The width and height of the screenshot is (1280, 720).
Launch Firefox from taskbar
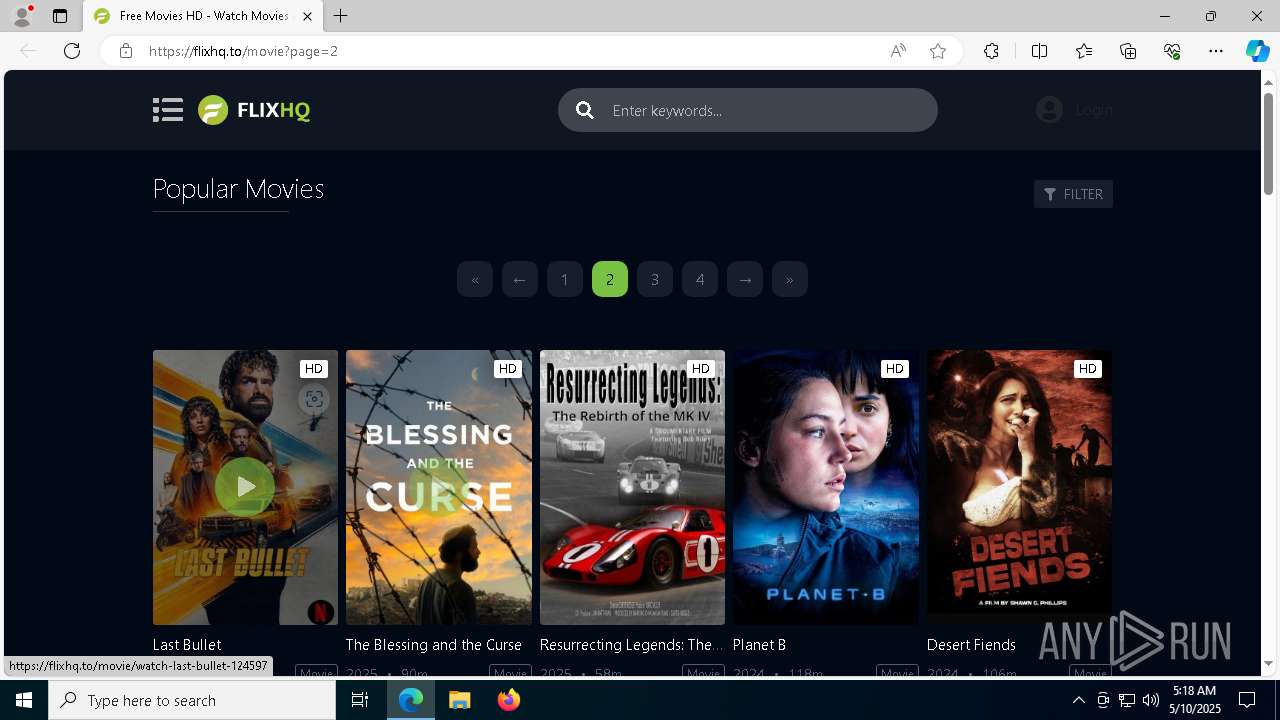pyautogui.click(x=509, y=700)
